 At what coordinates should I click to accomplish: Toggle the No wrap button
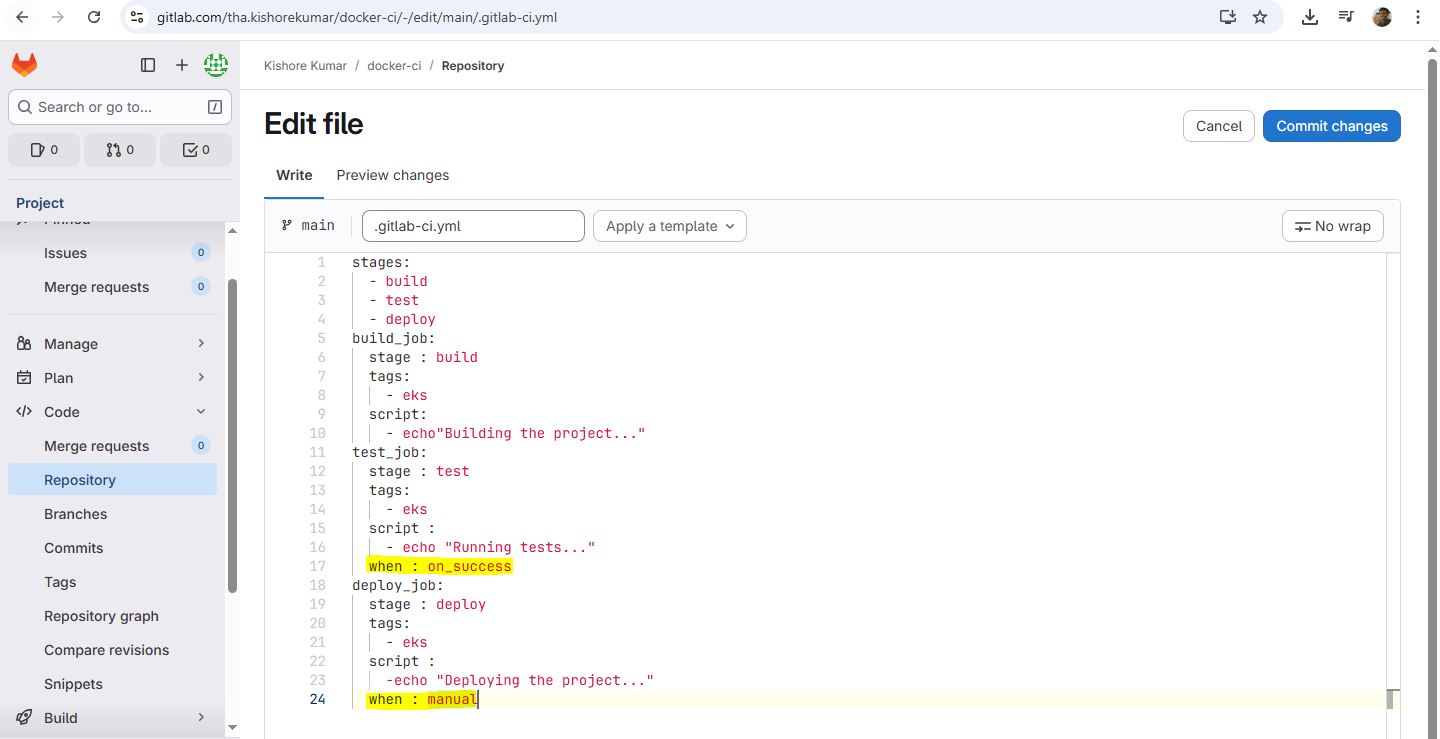click(x=1332, y=226)
